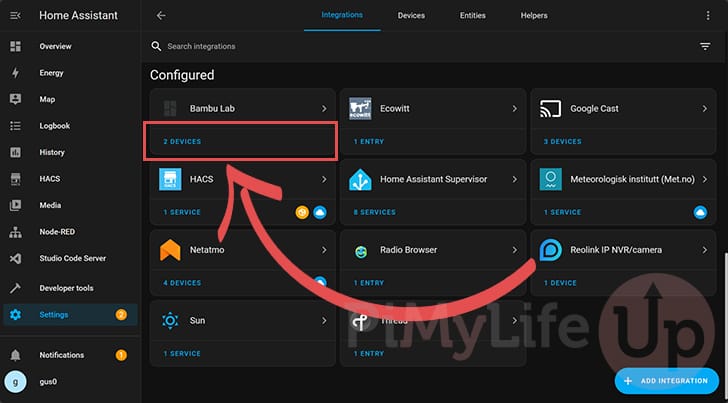The width and height of the screenshot is (728, 403).
Task: Expand Ecowitt with its chevron
Action: coord(514,109)
